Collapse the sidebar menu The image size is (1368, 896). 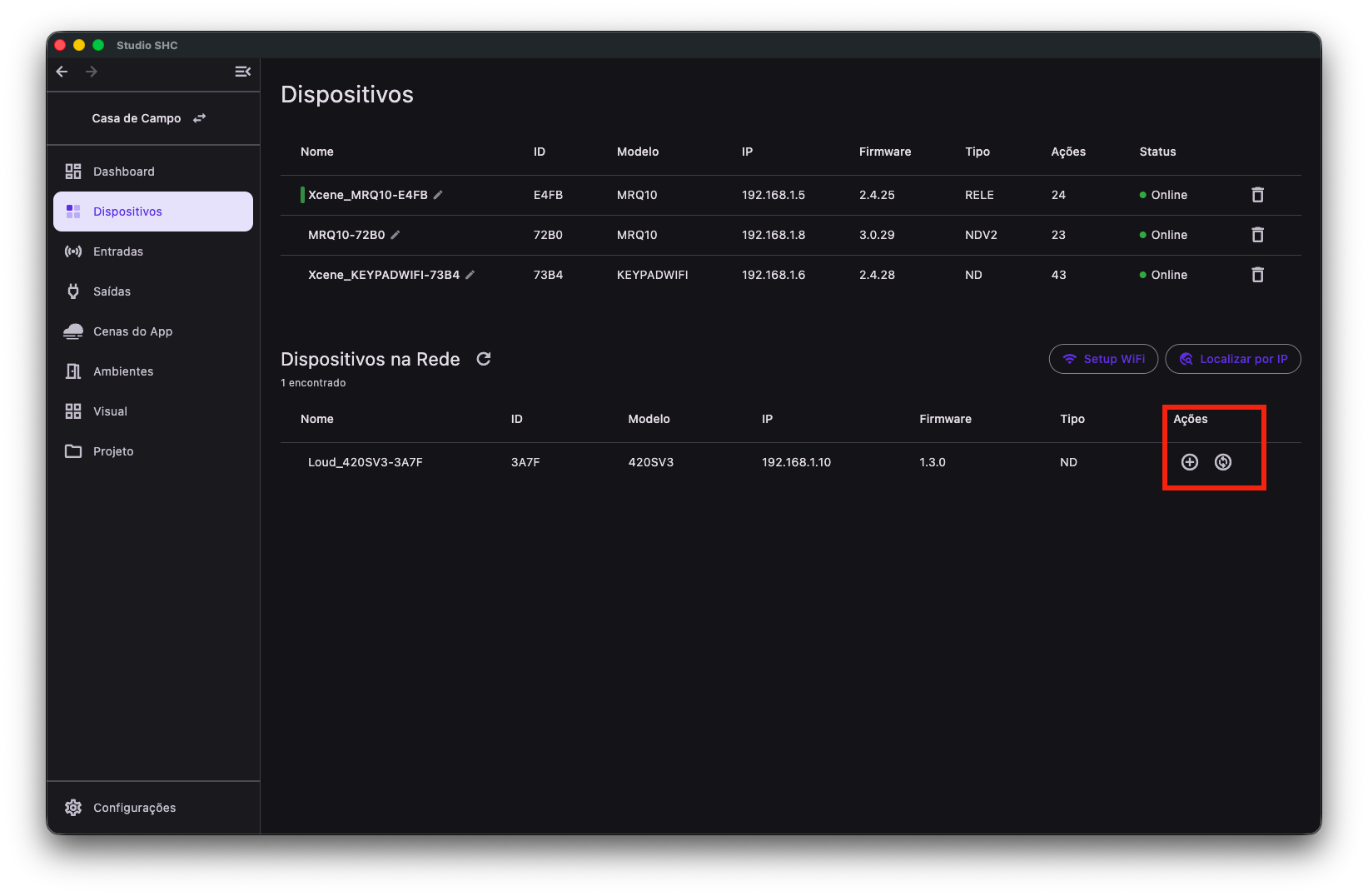click(243, 72)
